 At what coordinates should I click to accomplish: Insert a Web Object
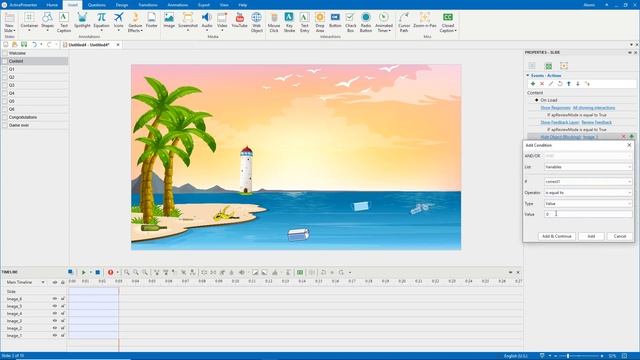click(x=257, y=21)
